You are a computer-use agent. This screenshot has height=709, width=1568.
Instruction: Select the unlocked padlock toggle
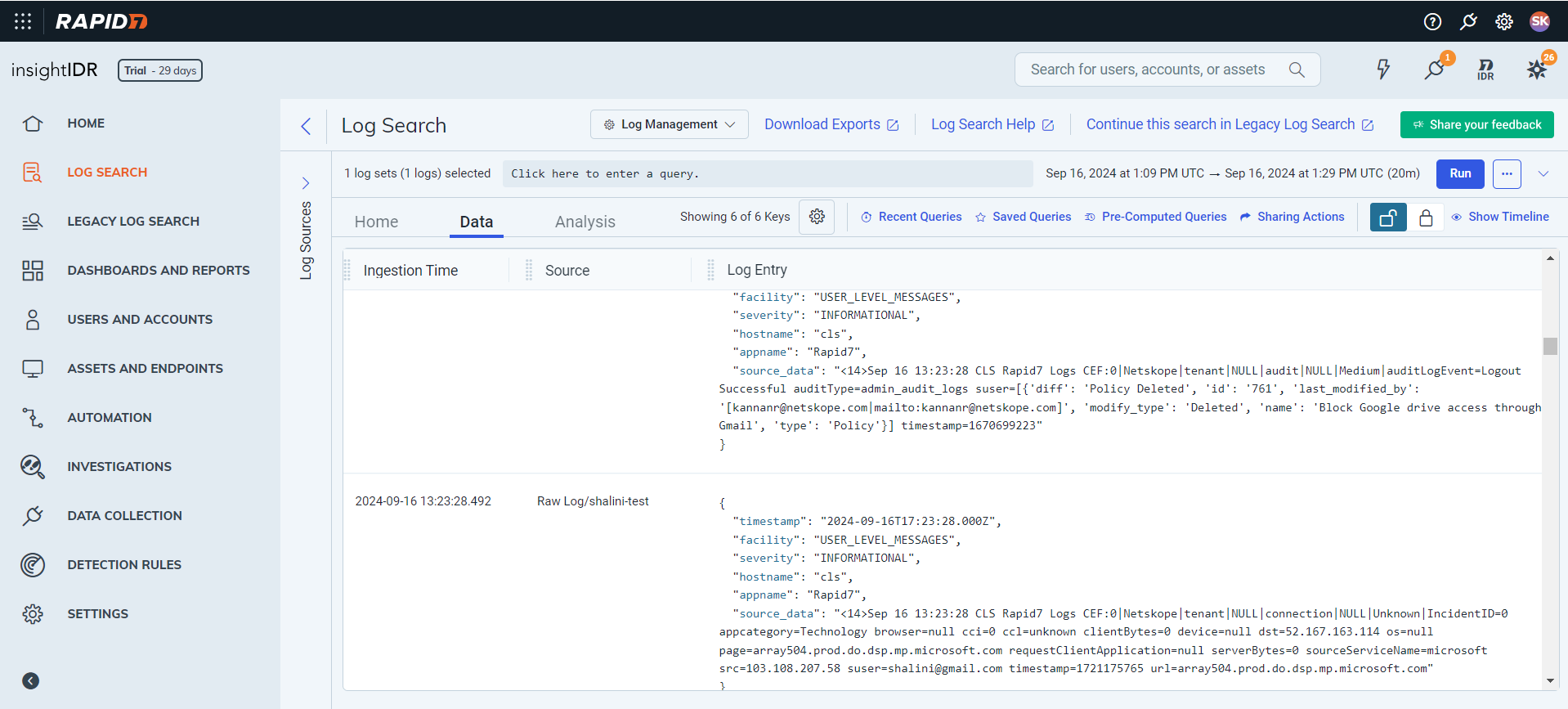[1388, 218]
